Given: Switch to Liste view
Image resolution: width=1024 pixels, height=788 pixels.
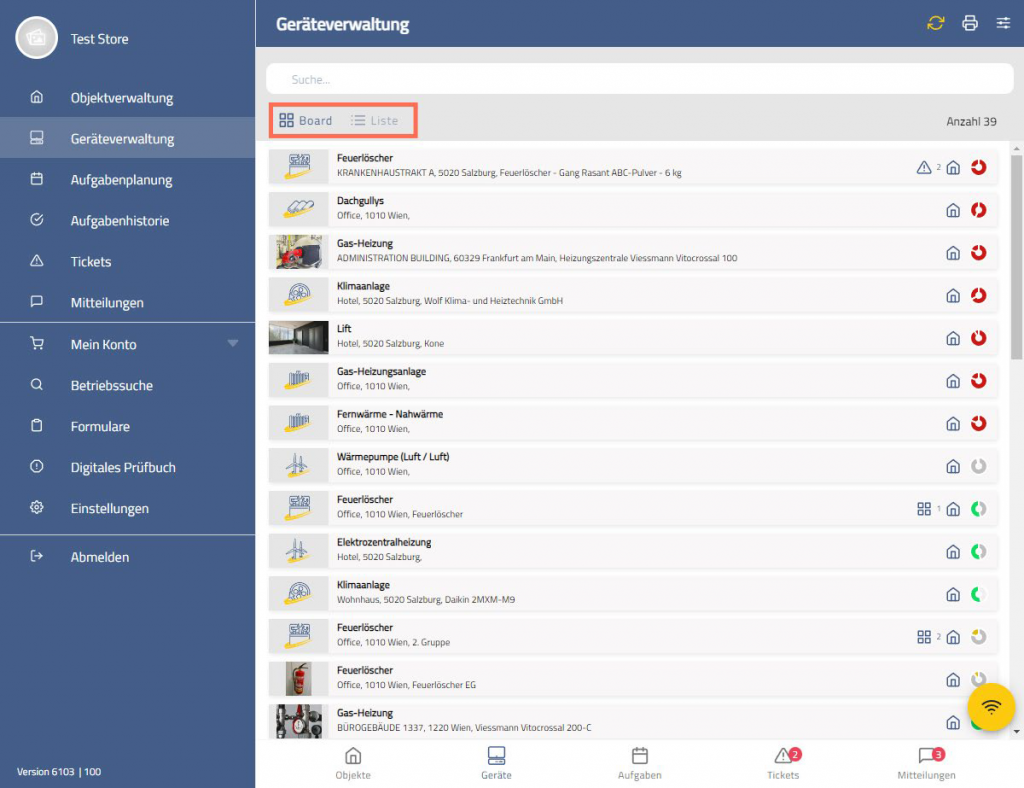Looking at the screenshot, I should (374, 121).
